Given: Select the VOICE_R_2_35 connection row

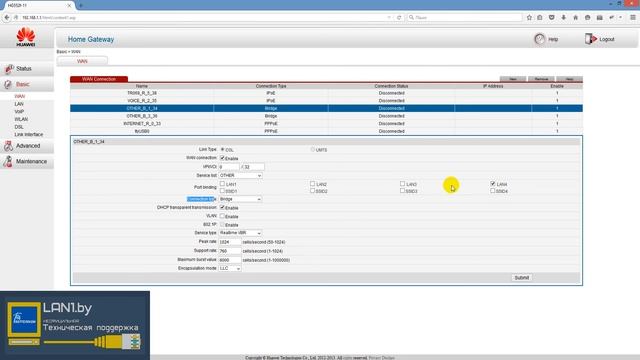Looking at the screenshot, I should [326, 100].
